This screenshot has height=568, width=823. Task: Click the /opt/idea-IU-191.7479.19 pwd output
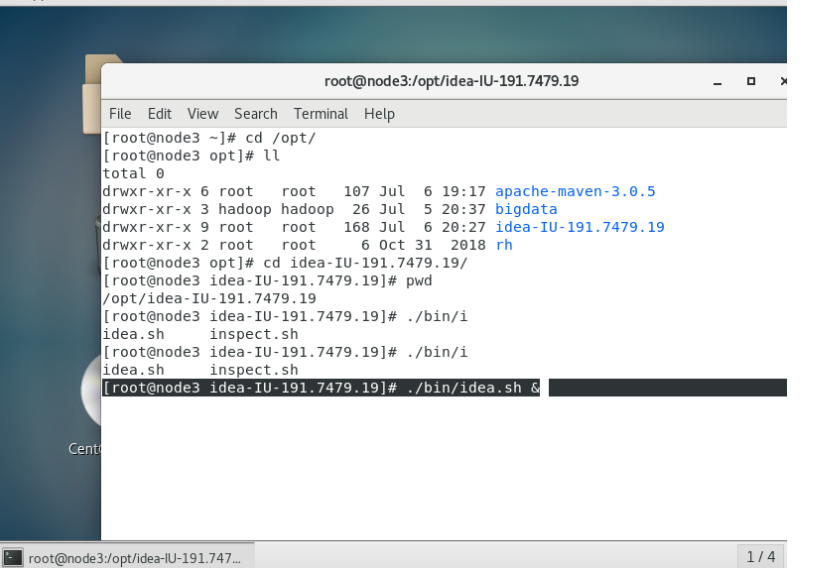click(x=209, y=299)
